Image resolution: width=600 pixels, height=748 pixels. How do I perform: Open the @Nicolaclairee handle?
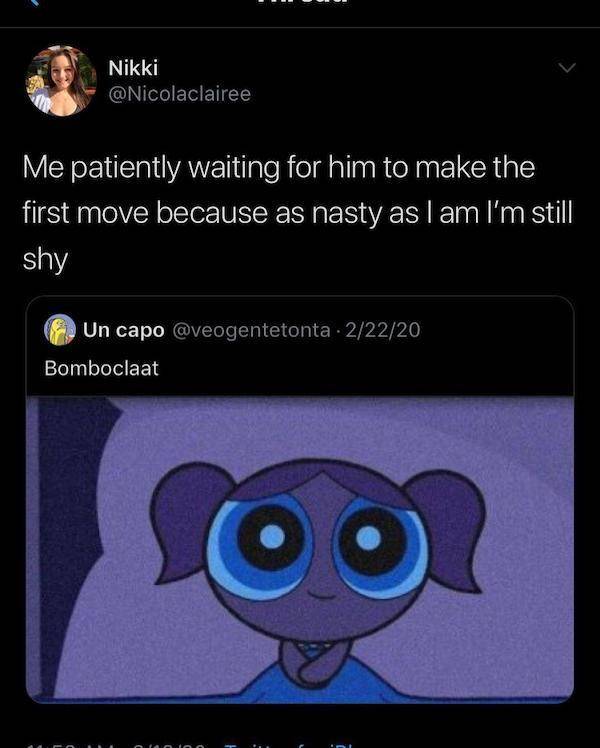click(180, 93)
